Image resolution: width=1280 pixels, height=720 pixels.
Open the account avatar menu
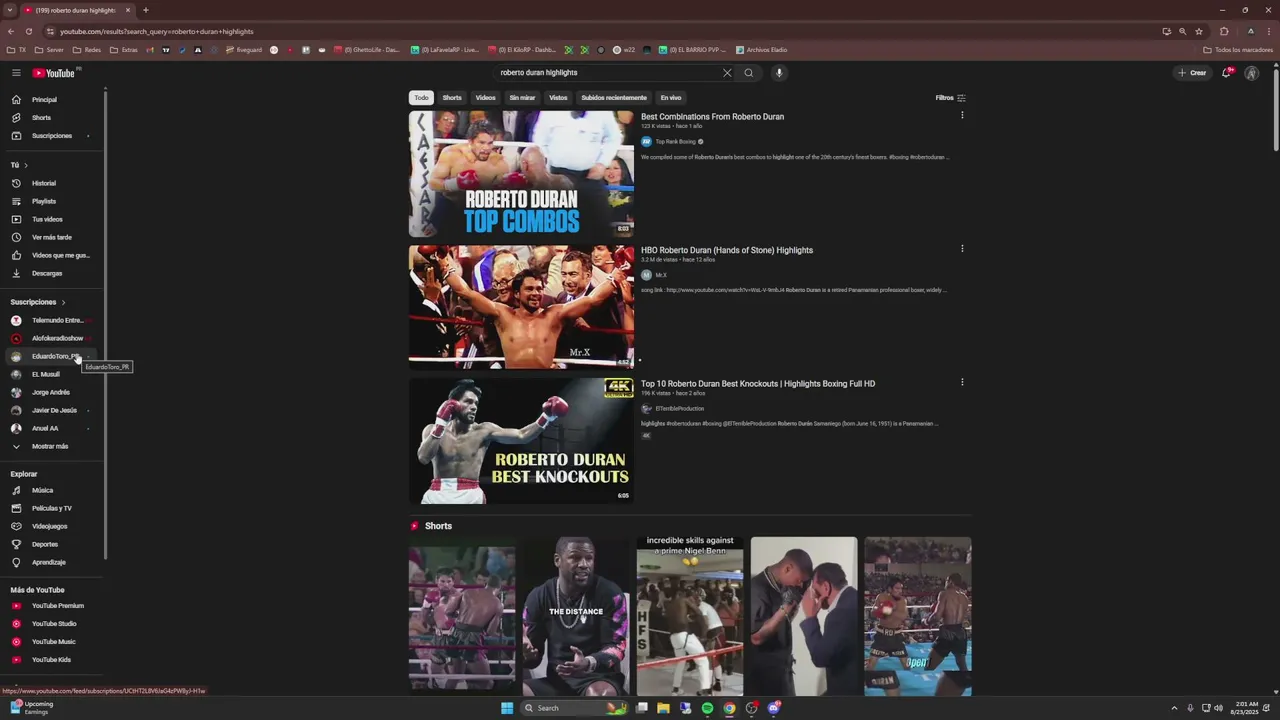(x=1251, y=73)
